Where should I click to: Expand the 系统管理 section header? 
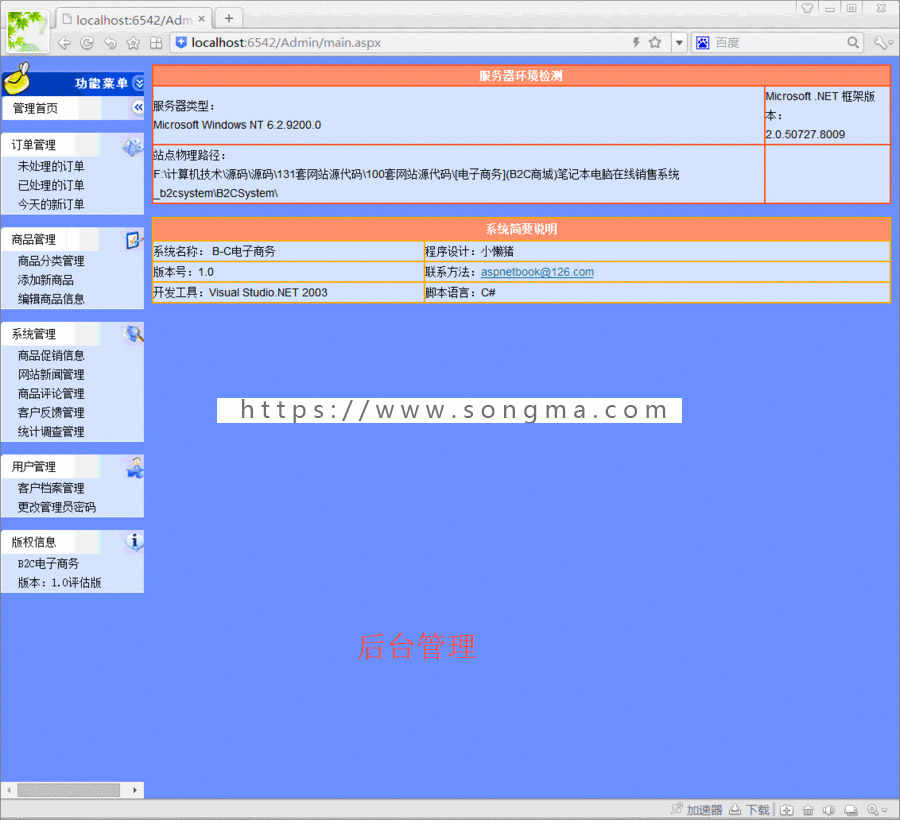pyautogui.click(x=34, y=334)
